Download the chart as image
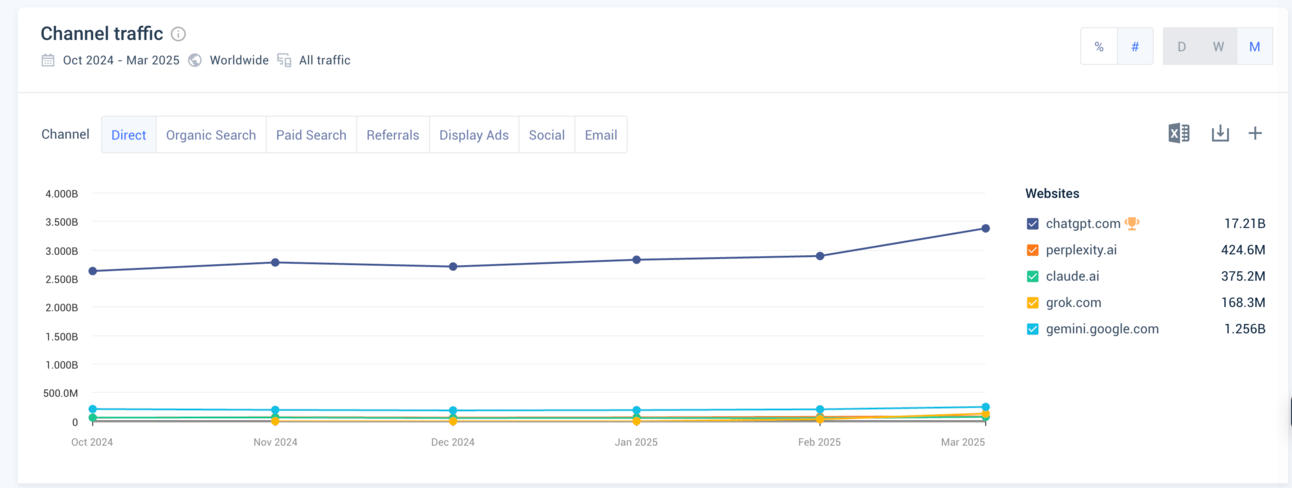The image size is (1292, 488). point(1220,133)
